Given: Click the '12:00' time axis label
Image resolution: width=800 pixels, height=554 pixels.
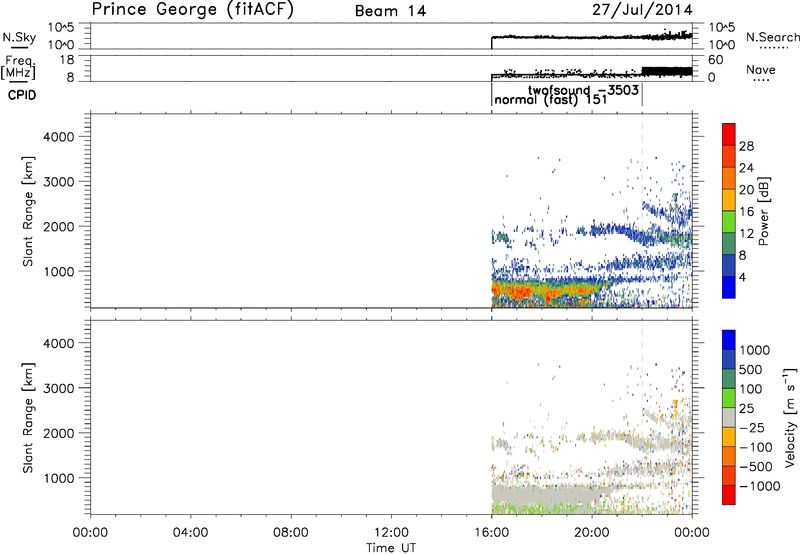Looking at the screenshot, I should [391, 533].
